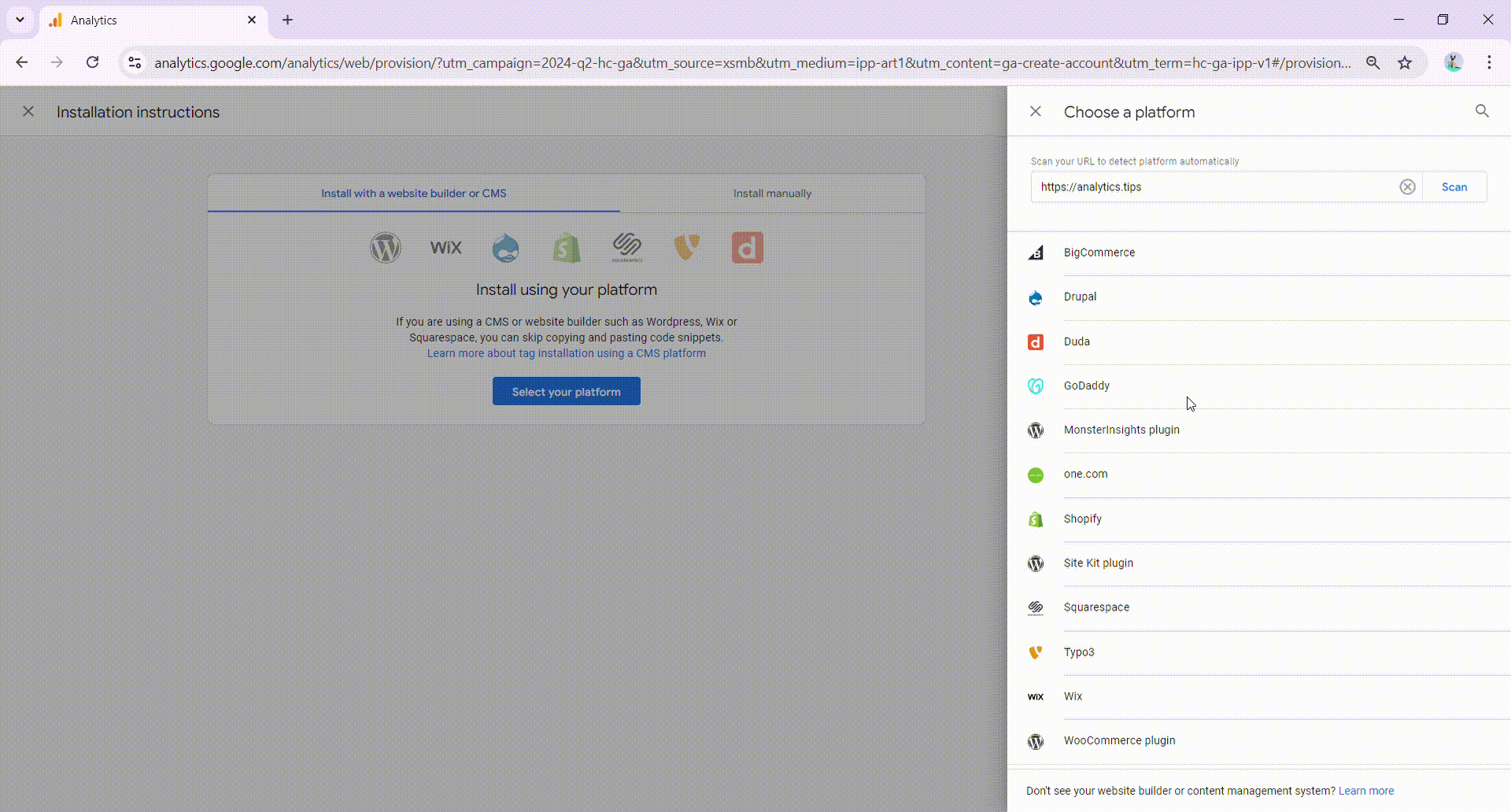Click the Wix logo icon in list
This screenshot has height=812, width=1511.
coord(1036,696)
